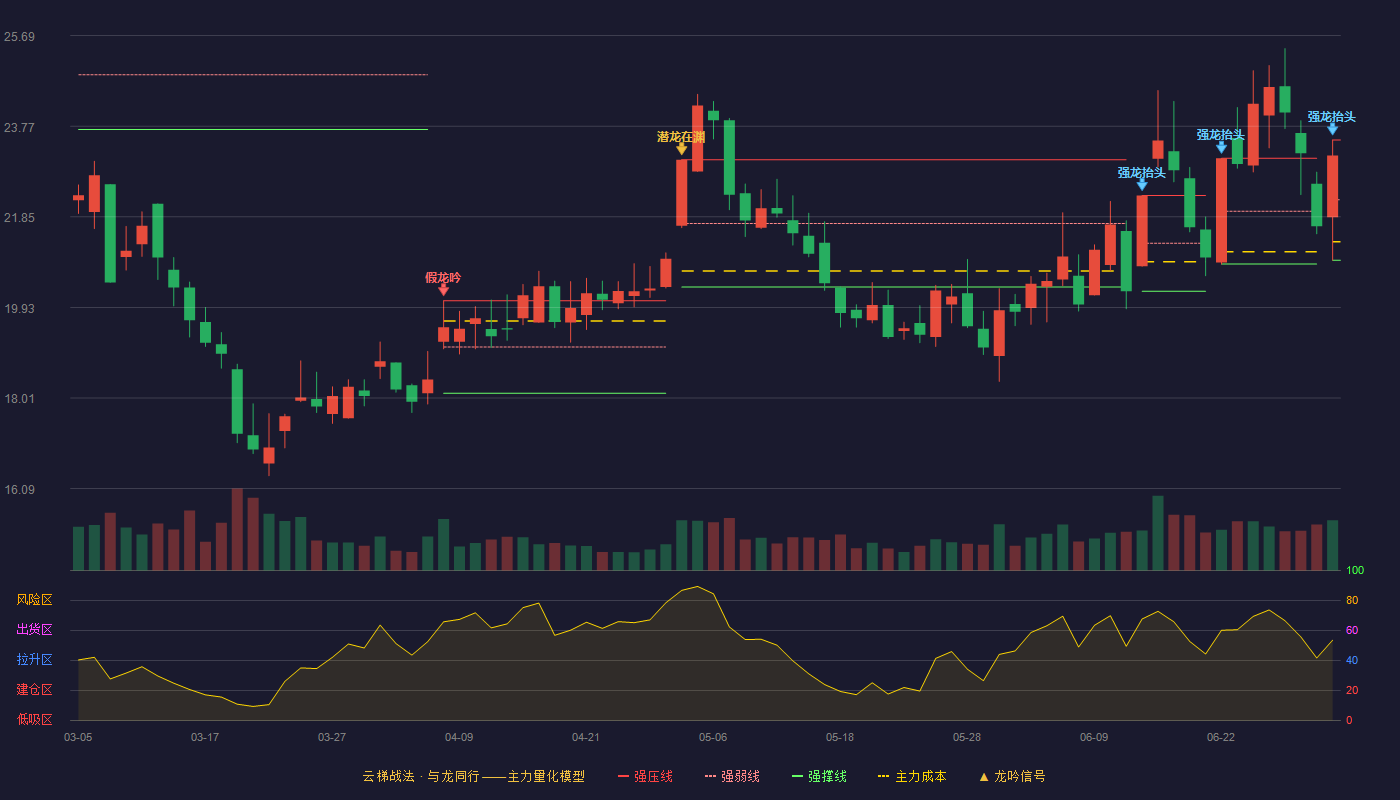This screenshot has height=800, width=1400.
Task: Click the 04-09 date label
Action: (459, 737)
